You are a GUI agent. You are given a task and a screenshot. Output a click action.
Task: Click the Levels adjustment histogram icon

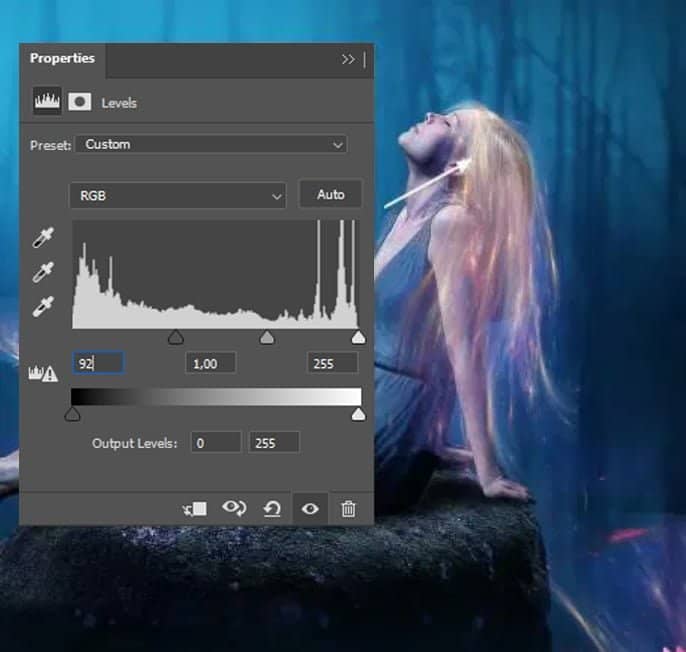coord(47,101)
